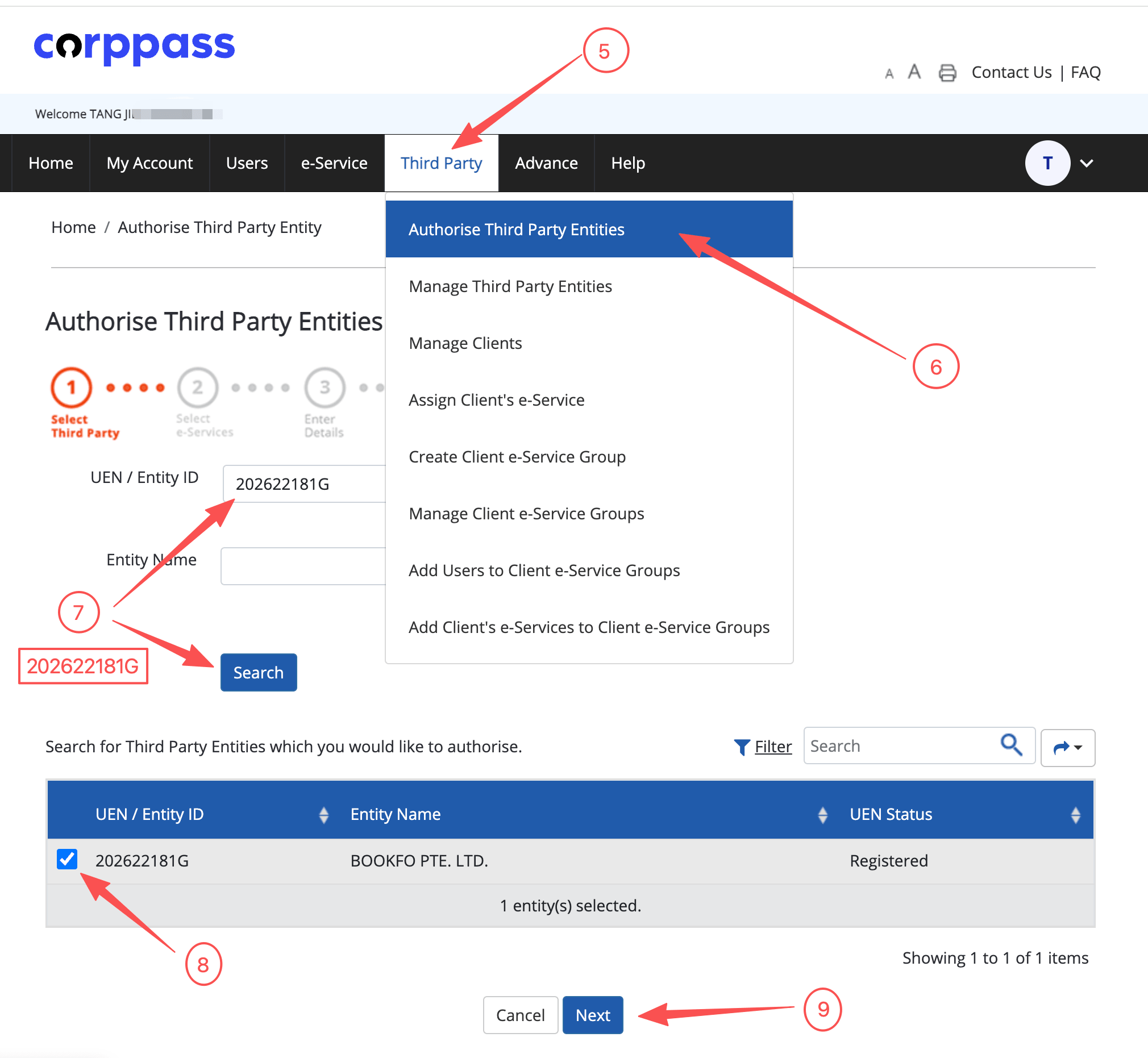Image resolution: width=1148 pixels, height=1058 pixels.
Task: Open the Home nav tab
Action: (x=51, y=163)
